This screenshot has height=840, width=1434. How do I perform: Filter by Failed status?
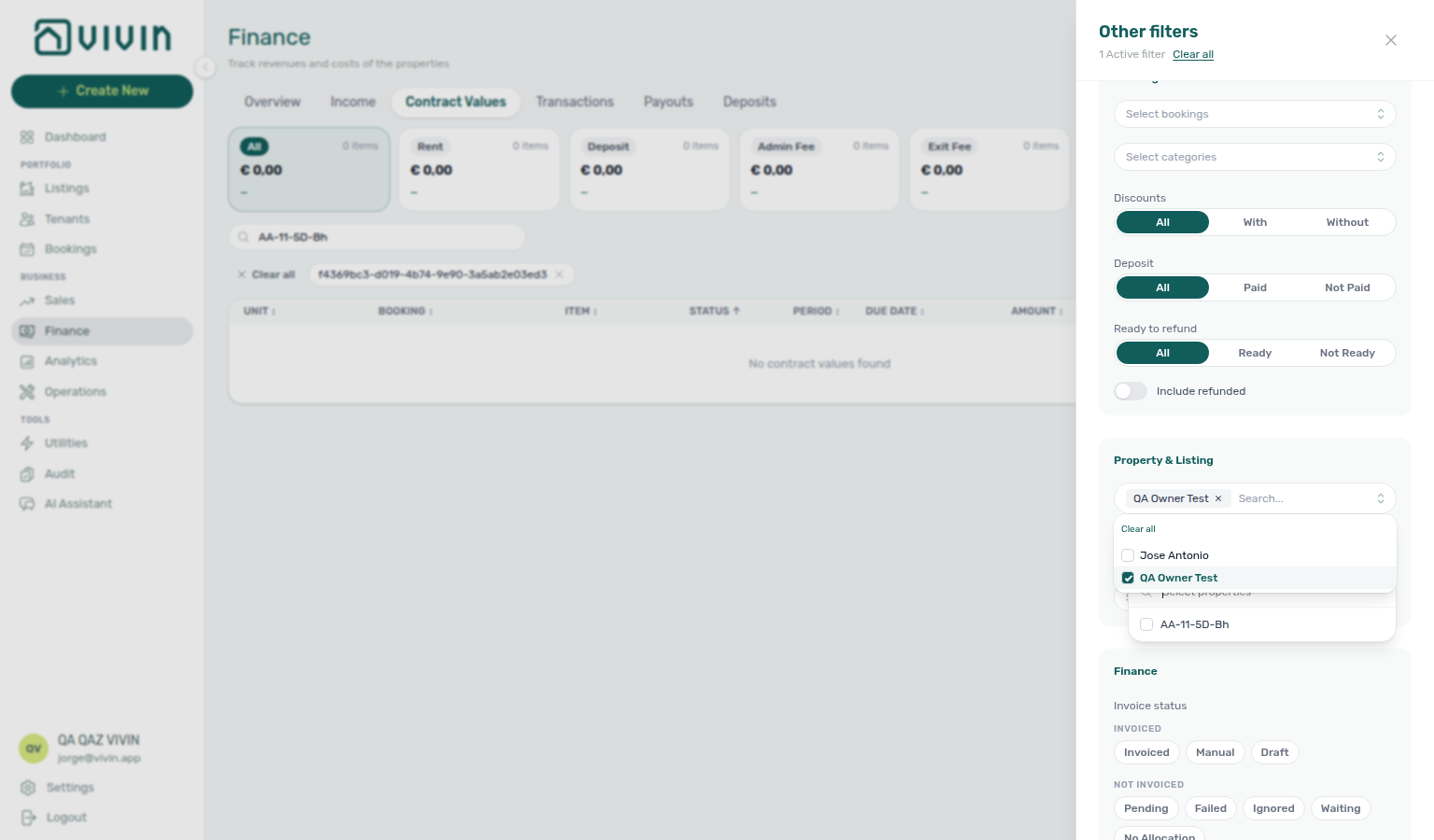[x=1210, y=808]
